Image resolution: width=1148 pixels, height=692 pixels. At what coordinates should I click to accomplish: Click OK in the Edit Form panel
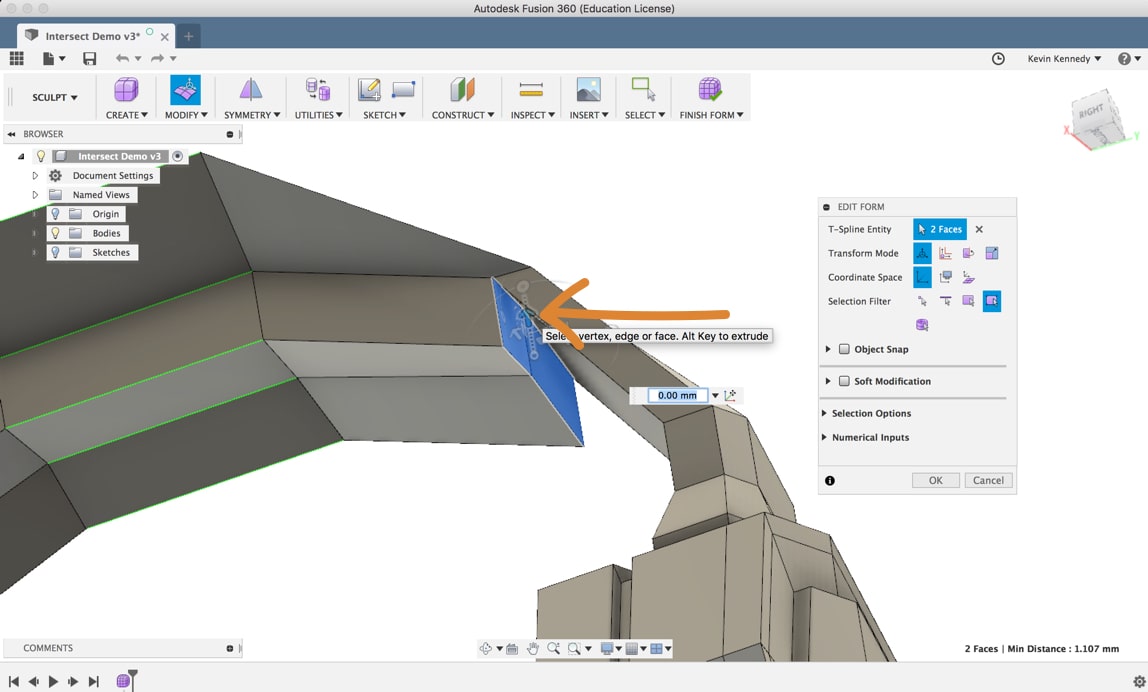[935, 480]
